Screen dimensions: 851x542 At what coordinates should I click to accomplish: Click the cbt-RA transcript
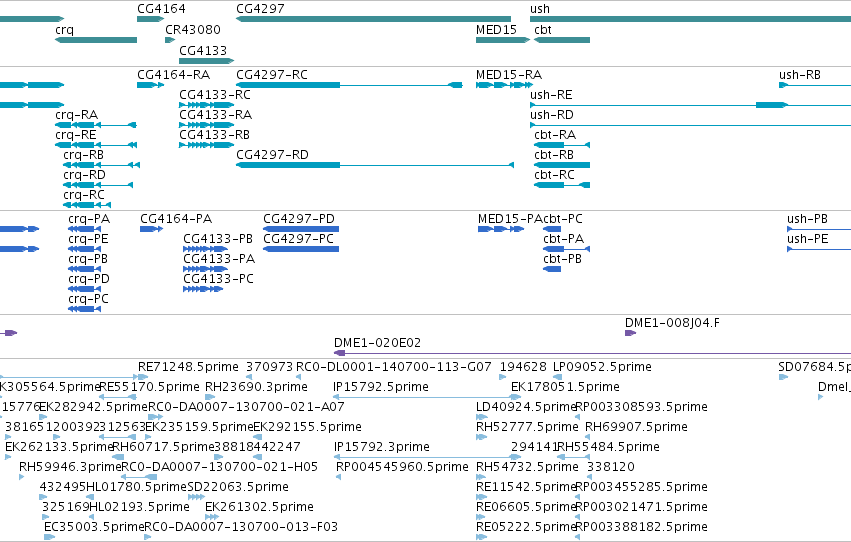562,145
